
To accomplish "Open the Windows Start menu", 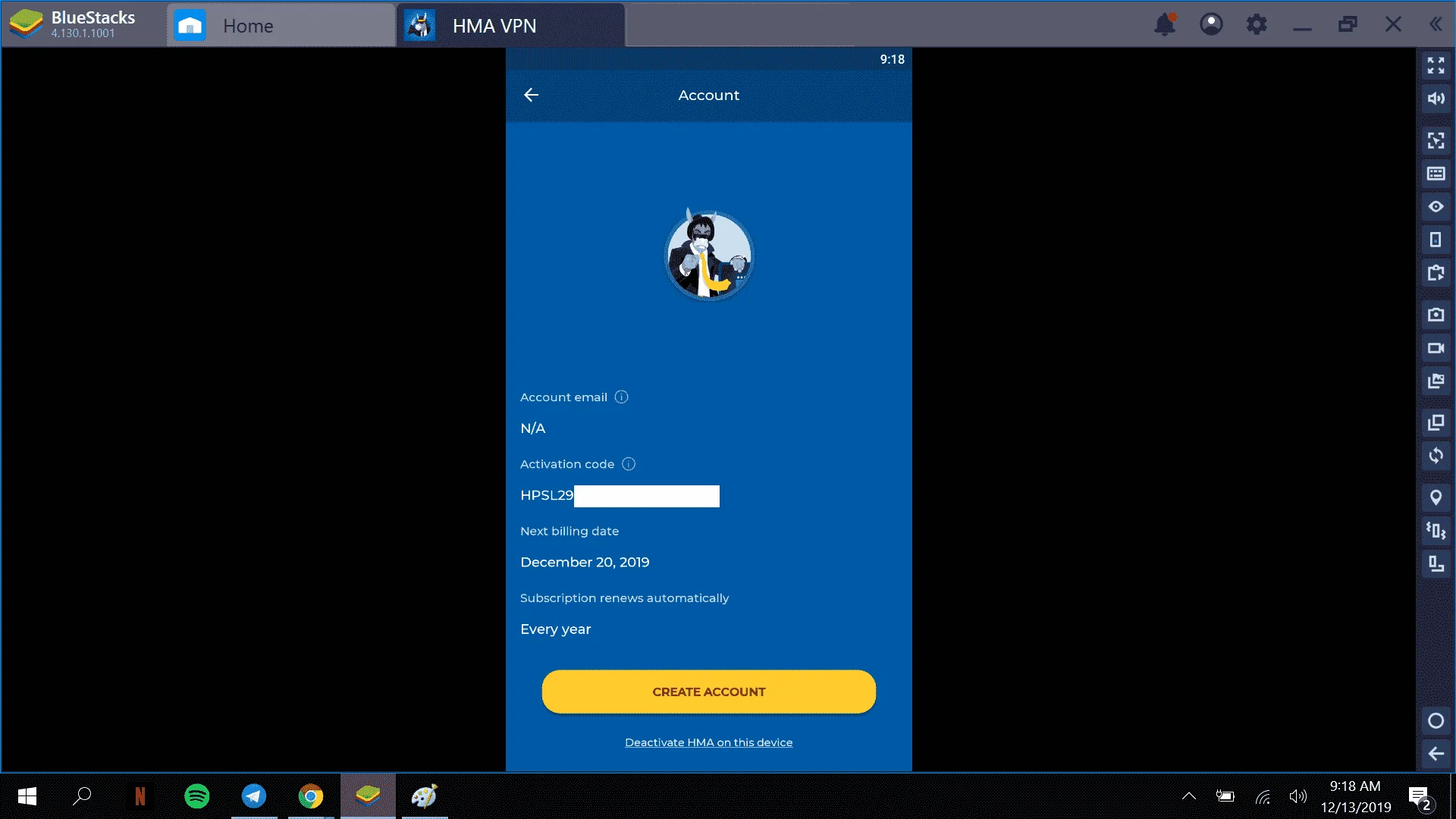I will (x=27, y=796).
